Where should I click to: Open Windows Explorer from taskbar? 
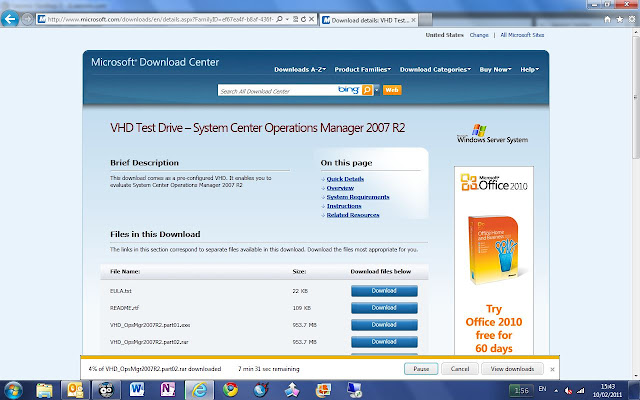(x=44, y=390)
